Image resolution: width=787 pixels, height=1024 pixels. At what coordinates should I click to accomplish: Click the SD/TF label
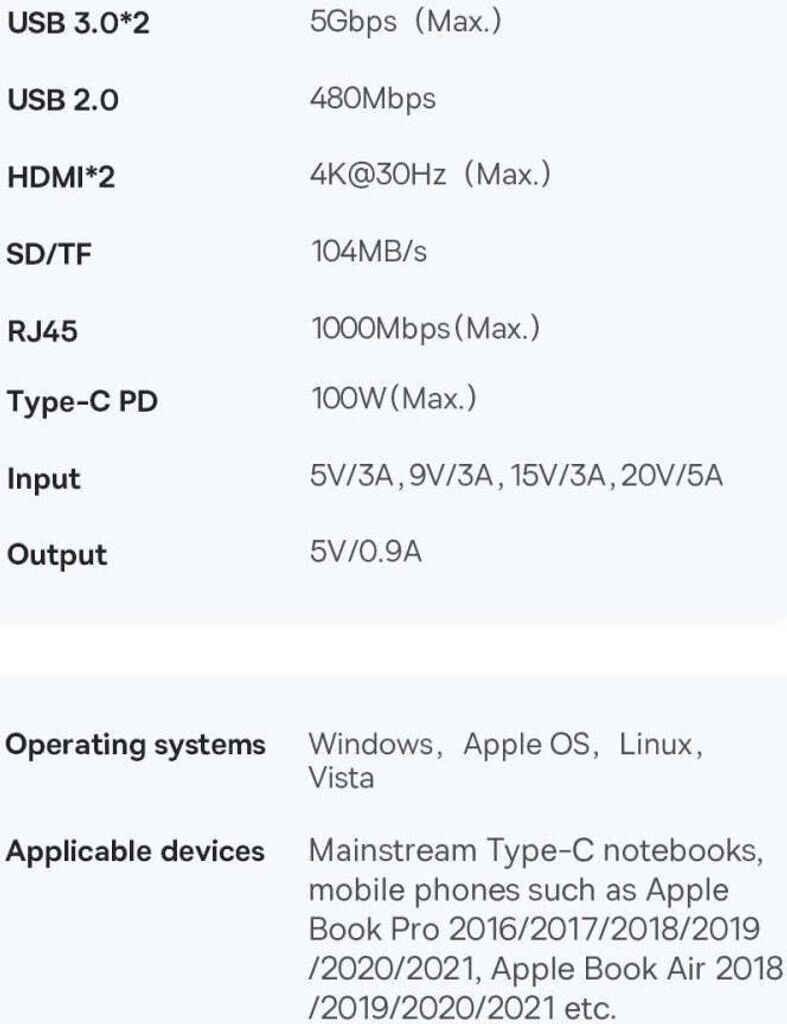coord(51,254)
